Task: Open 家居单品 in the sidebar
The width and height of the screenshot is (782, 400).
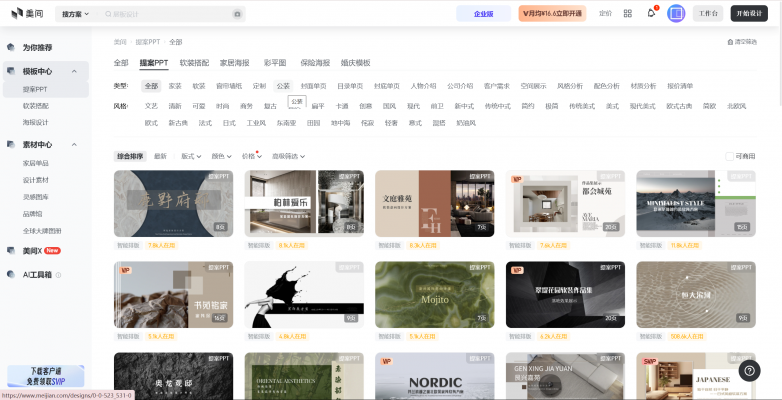Action: click(x=35, y=163)
